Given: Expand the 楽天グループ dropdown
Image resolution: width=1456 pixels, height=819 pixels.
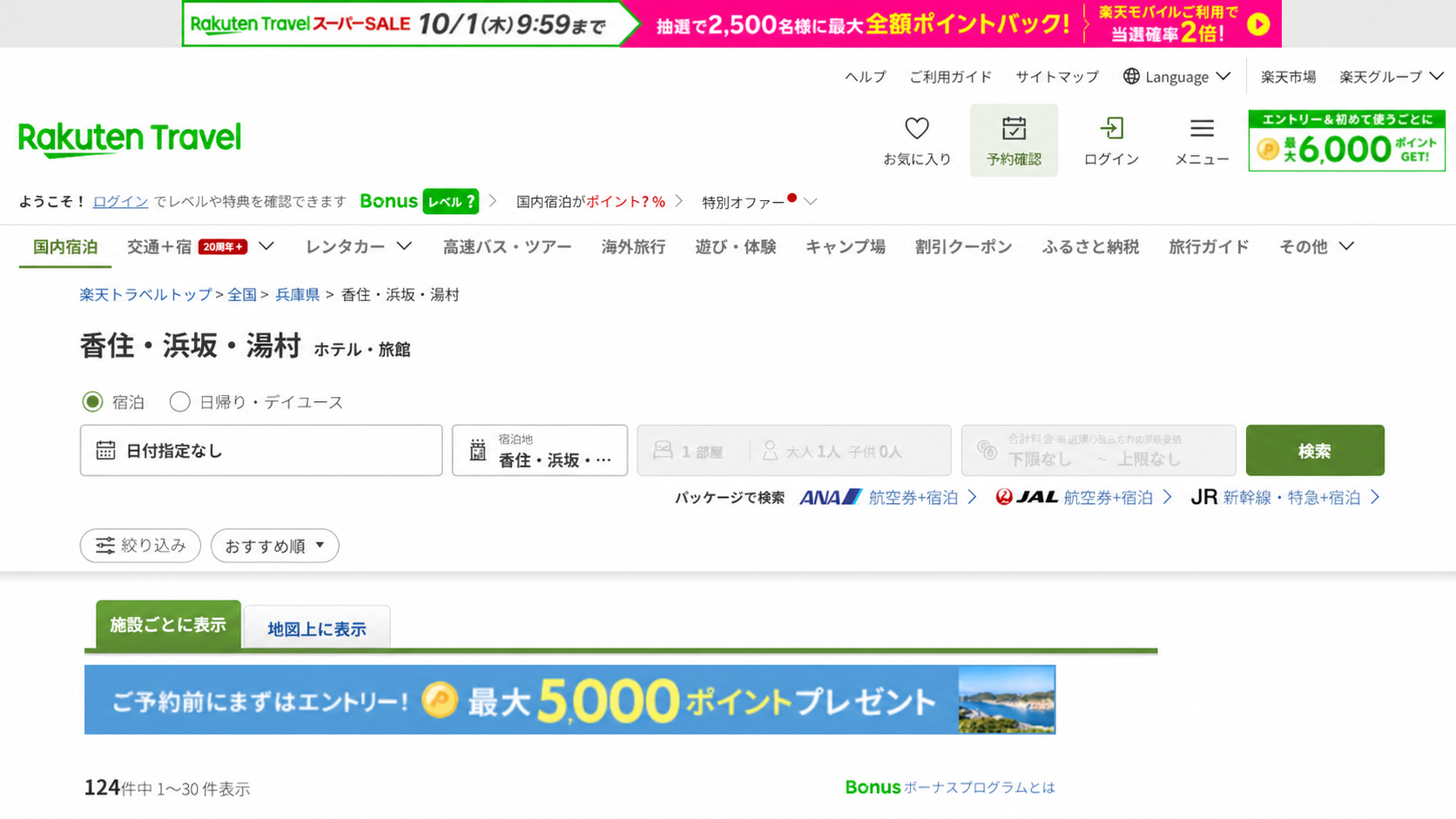Looking at the screenshot, I should click(x=1437, y=77).
